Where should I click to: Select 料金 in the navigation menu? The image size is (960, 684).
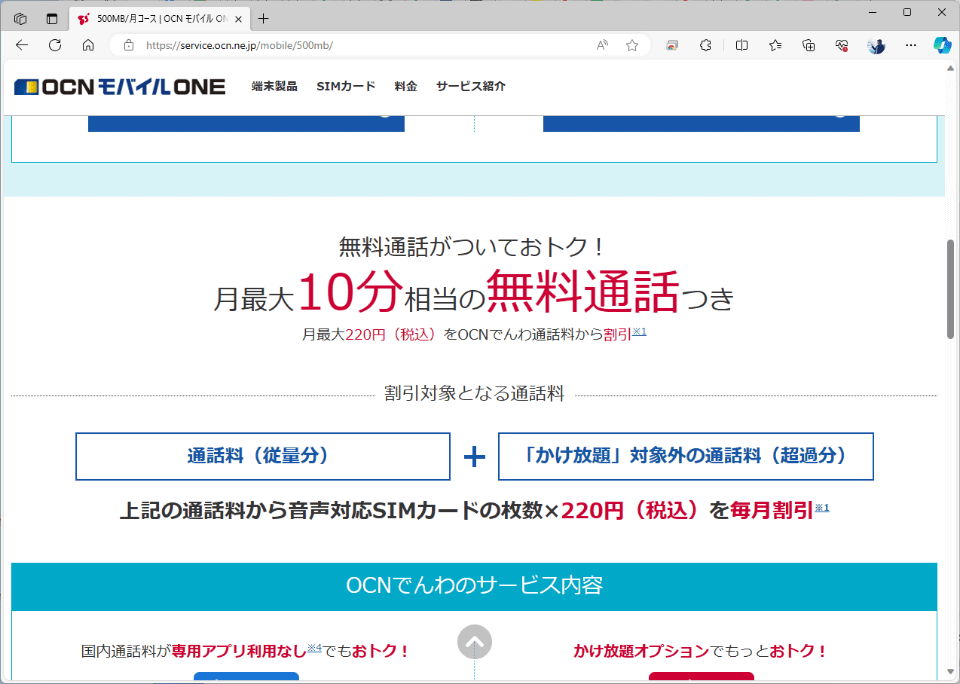coord(405,86)
